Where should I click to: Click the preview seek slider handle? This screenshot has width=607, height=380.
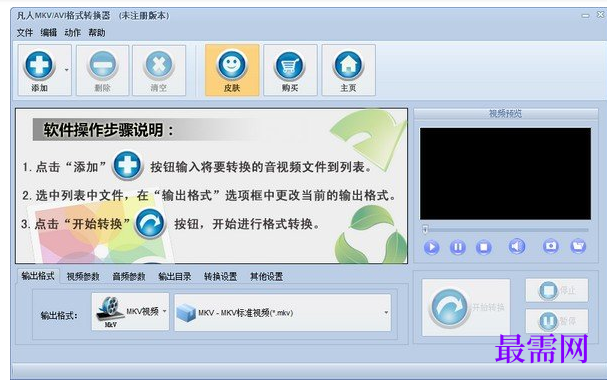425,229
